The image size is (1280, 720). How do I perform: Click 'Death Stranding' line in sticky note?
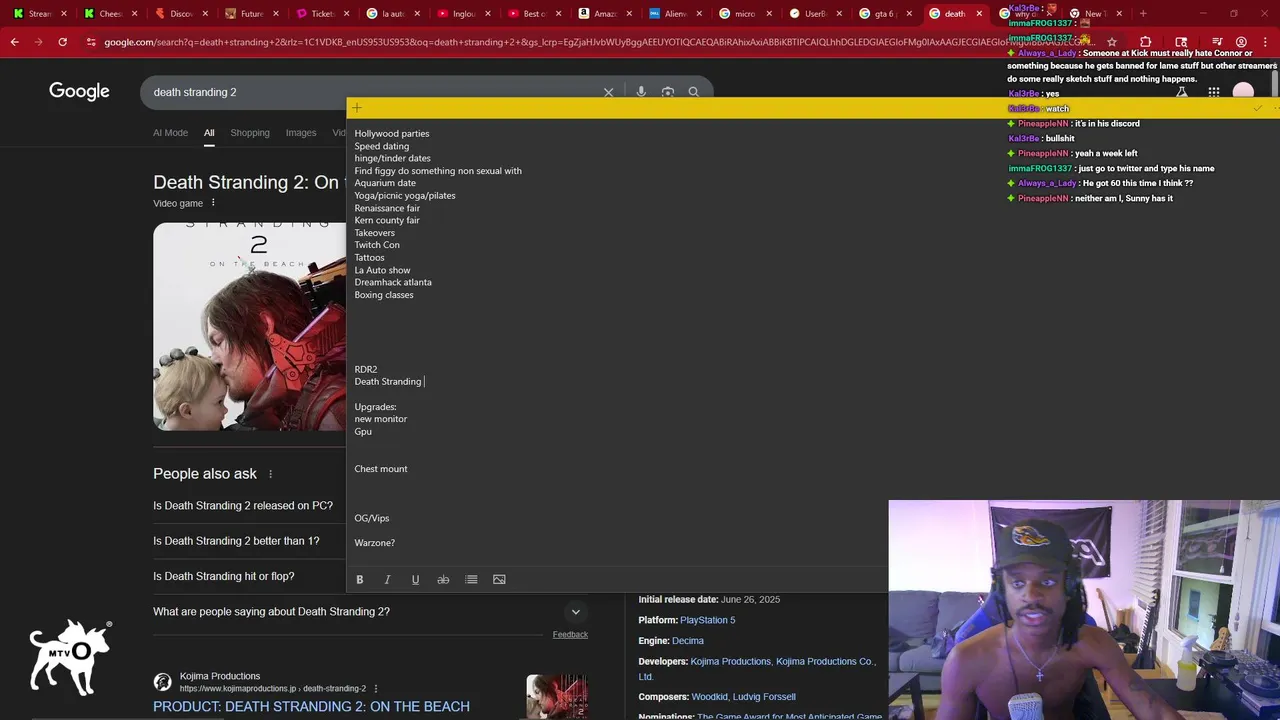[388, 382]
